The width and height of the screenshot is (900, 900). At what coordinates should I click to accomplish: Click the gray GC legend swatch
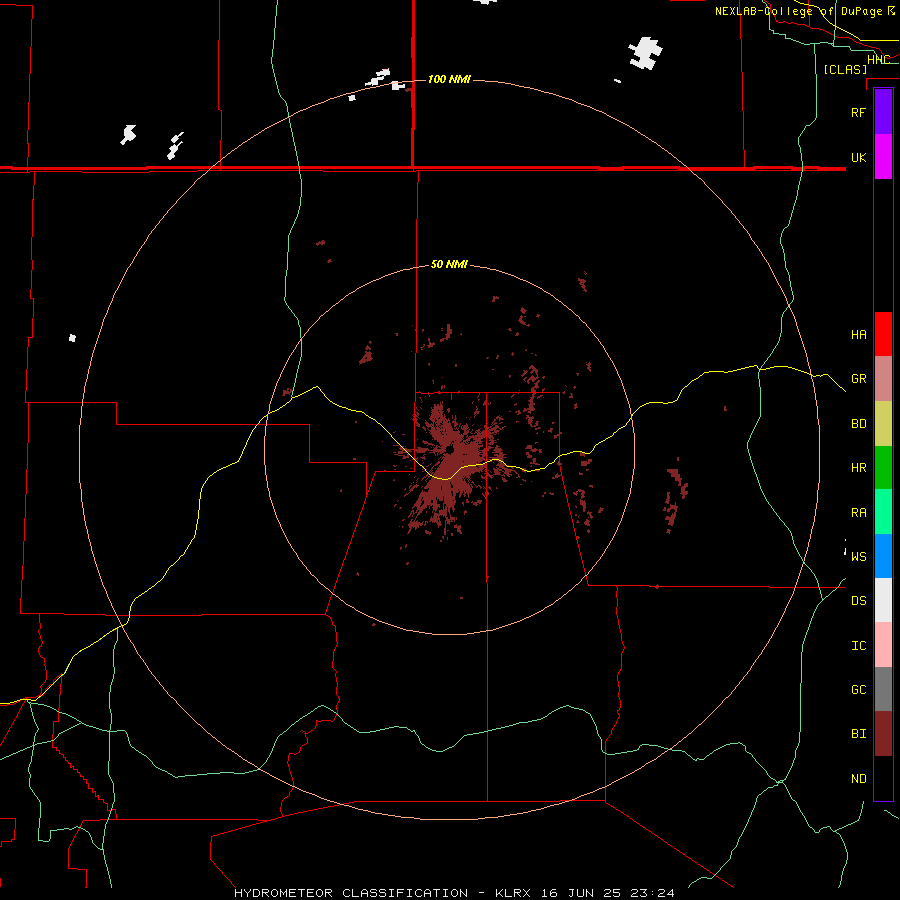(x=883, y=689)
